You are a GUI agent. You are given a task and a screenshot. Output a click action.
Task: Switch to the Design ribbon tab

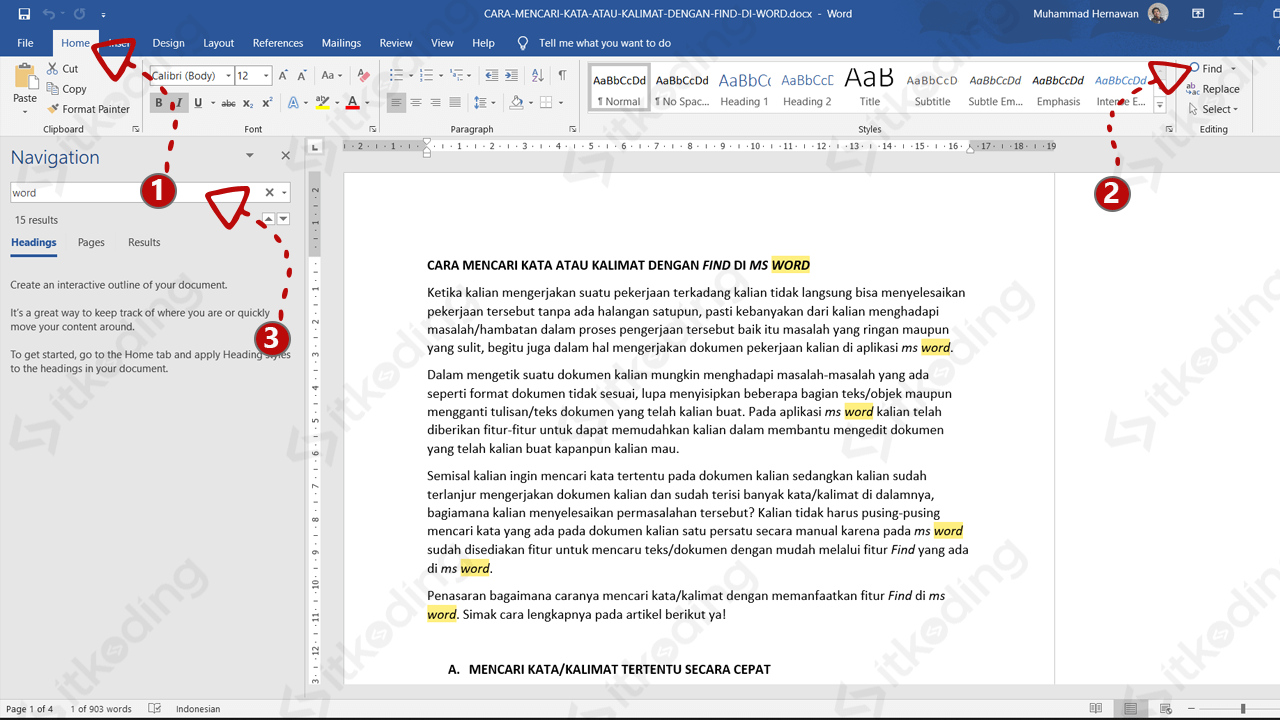168,43
